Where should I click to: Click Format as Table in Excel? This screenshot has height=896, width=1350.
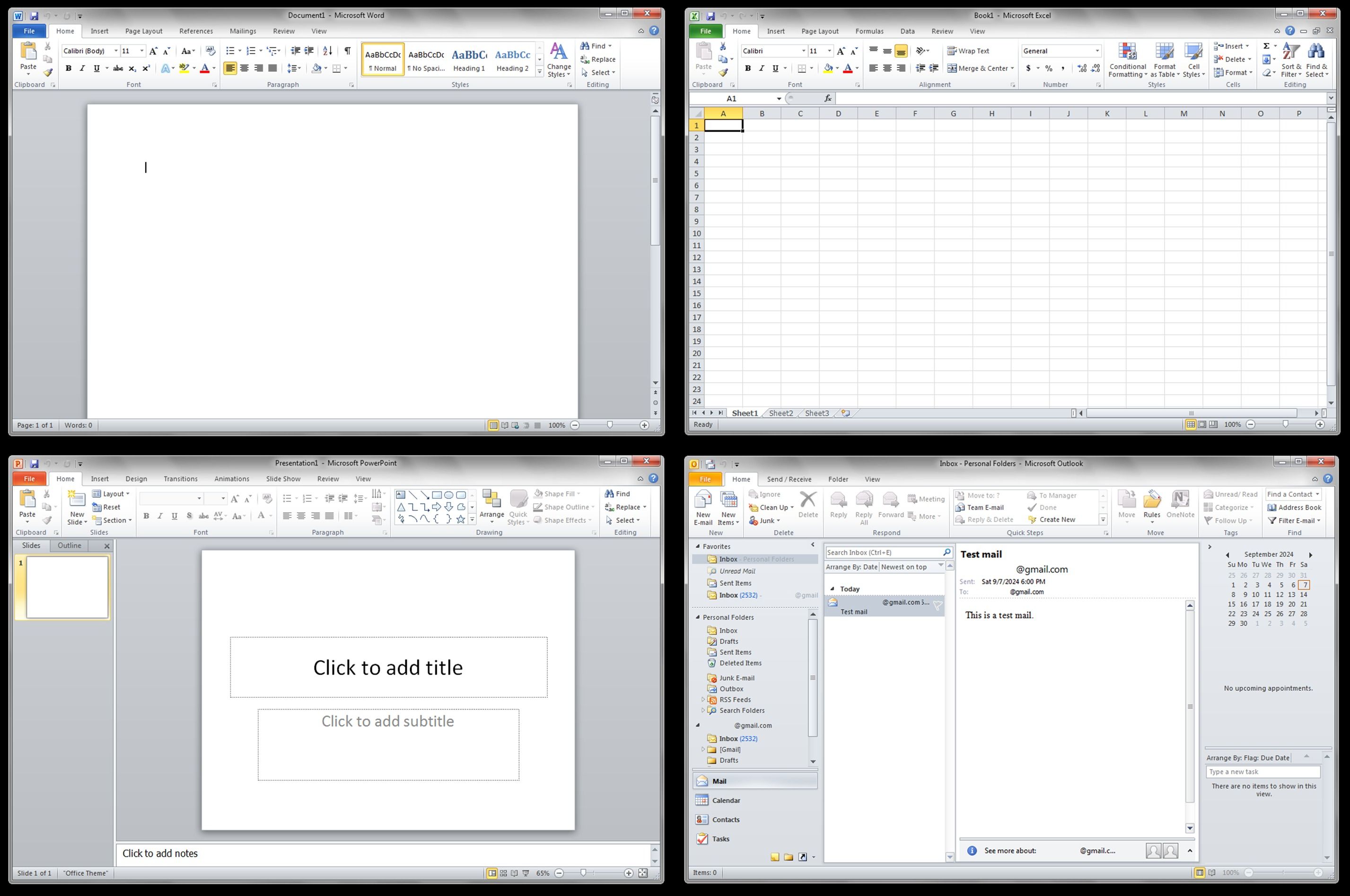1164,60
